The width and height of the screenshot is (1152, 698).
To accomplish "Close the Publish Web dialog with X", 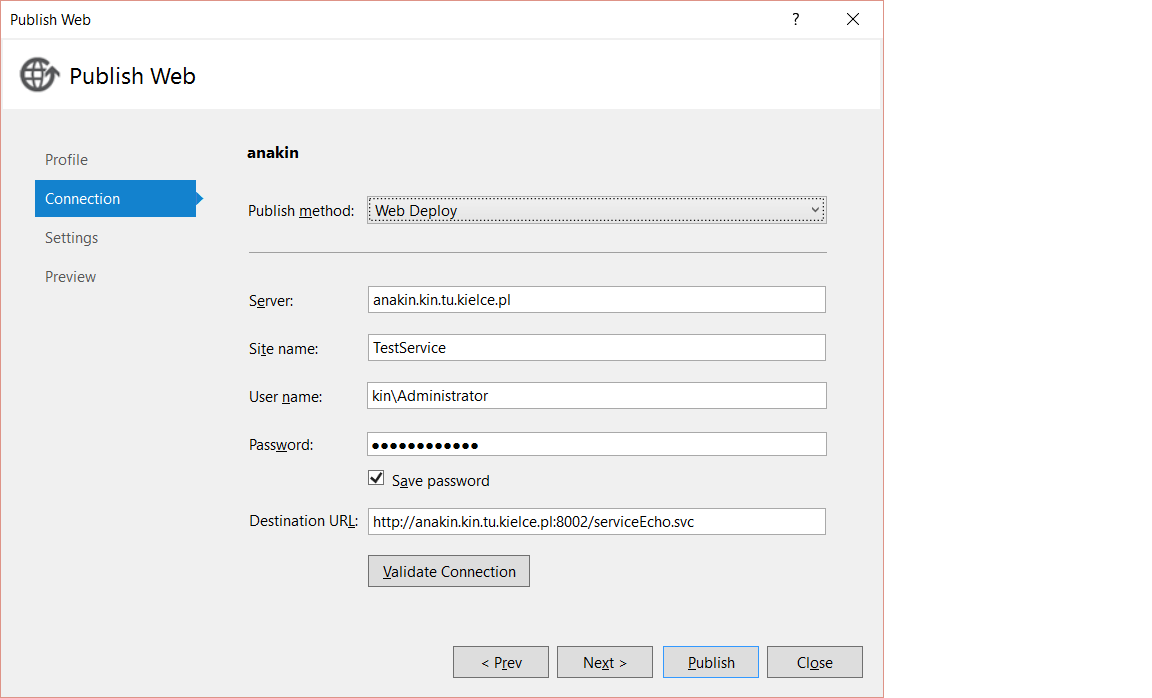I will tap(852, 19).
